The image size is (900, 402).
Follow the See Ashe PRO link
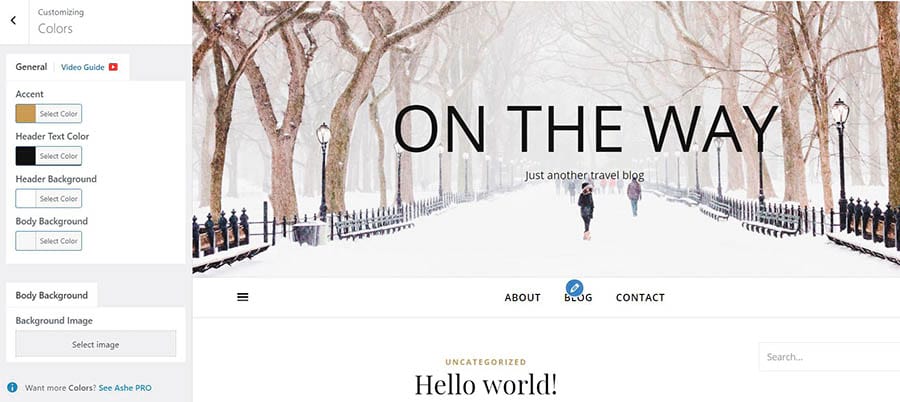coord(125,388)
